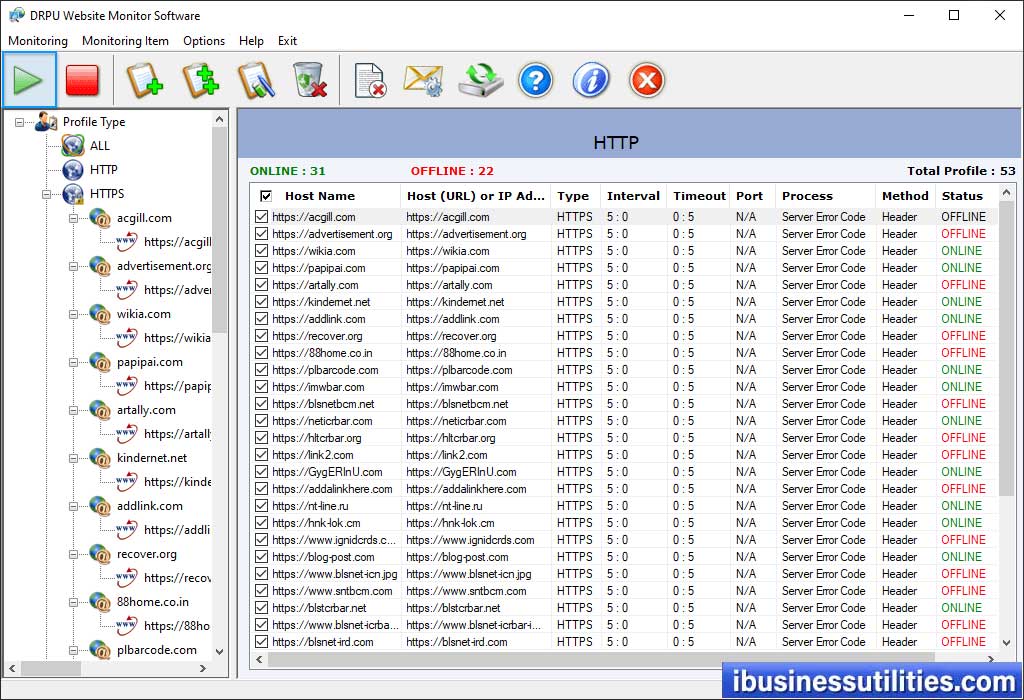Sort table by Host Name column header
Screen dimensions: 1024x700
pyautogui.click(x=320, y=196)
